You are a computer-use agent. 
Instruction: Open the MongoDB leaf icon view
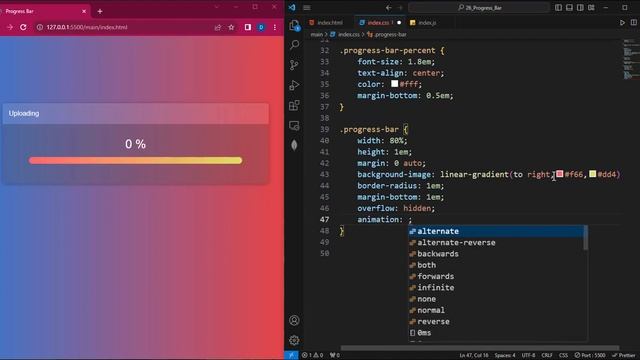(294, 145)
